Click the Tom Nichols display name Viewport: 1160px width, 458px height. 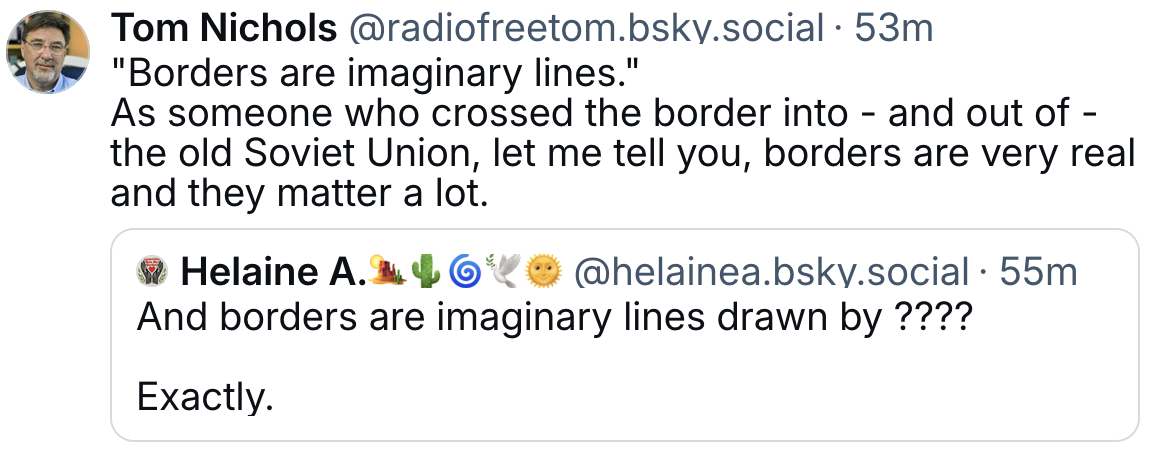coord(224,29)
